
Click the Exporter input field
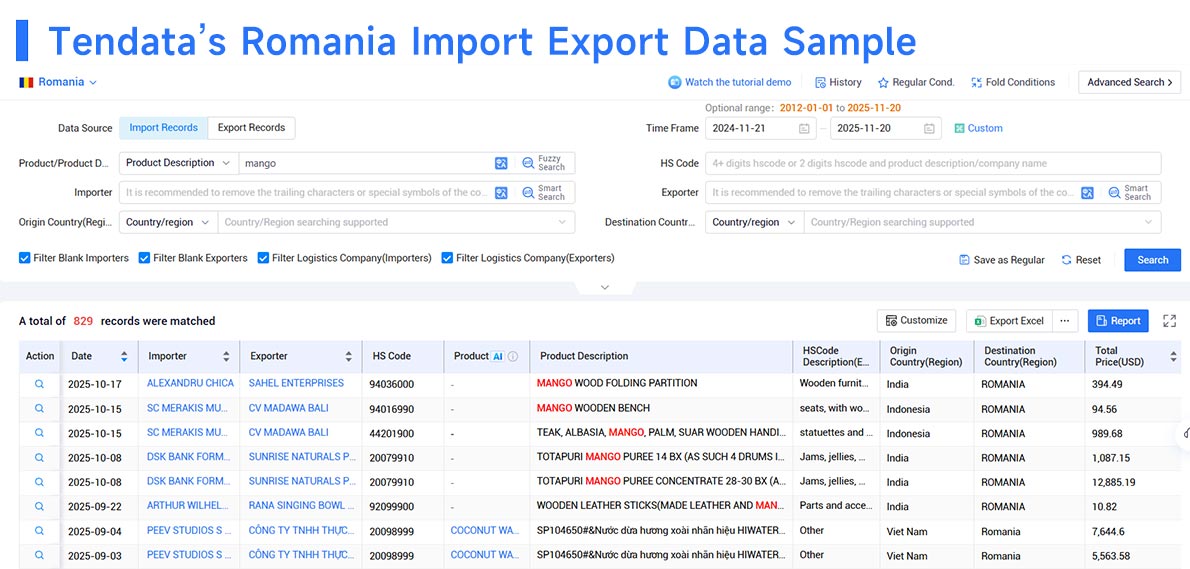pos(892,193)
